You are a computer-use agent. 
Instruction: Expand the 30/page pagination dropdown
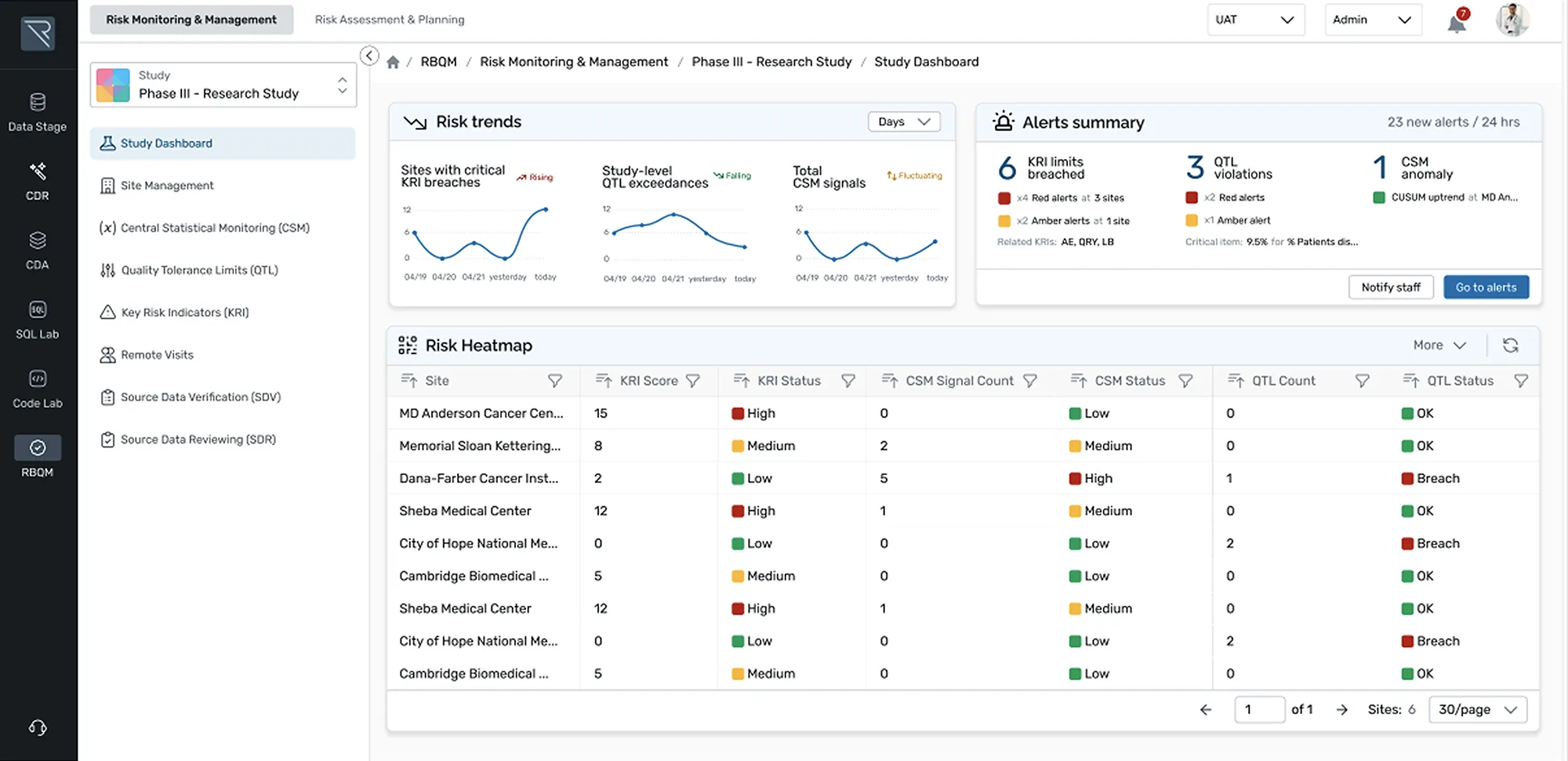(x=1476, y=709)
